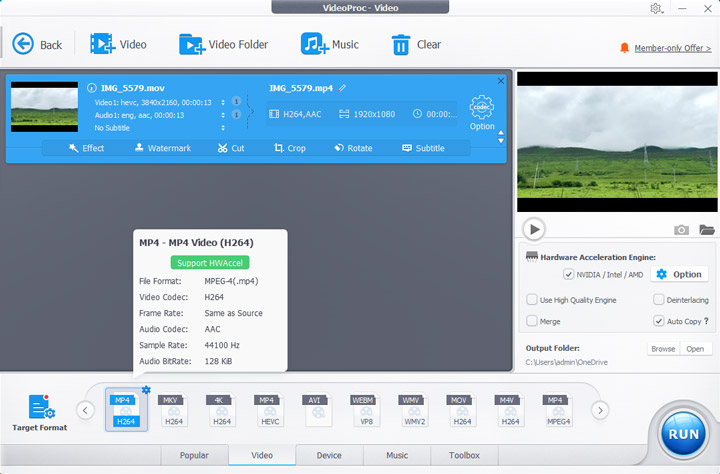
Task: Toggle Auto Copy checkbox
Action: click(658, 321)
